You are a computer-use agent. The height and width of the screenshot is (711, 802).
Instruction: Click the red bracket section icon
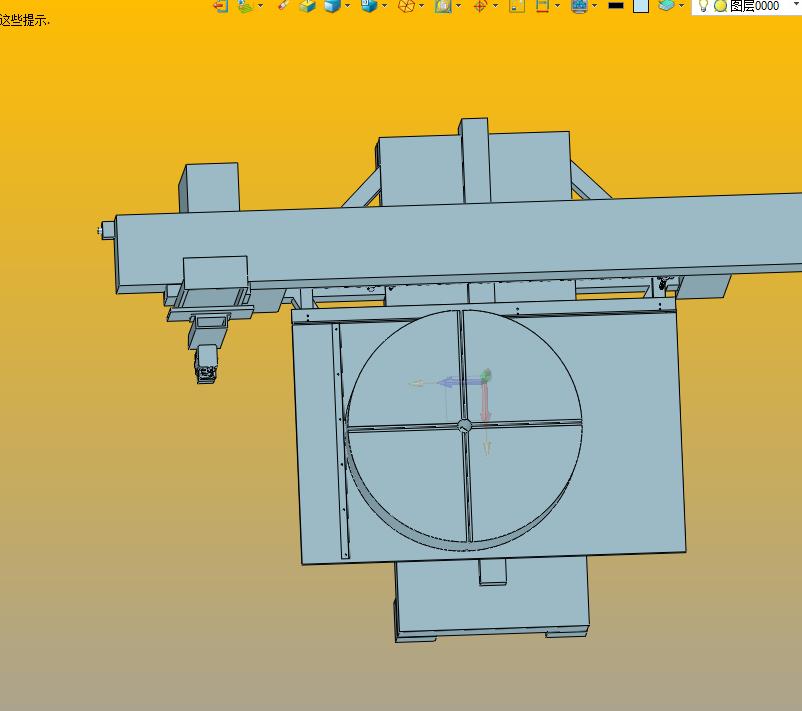[542, 6]
